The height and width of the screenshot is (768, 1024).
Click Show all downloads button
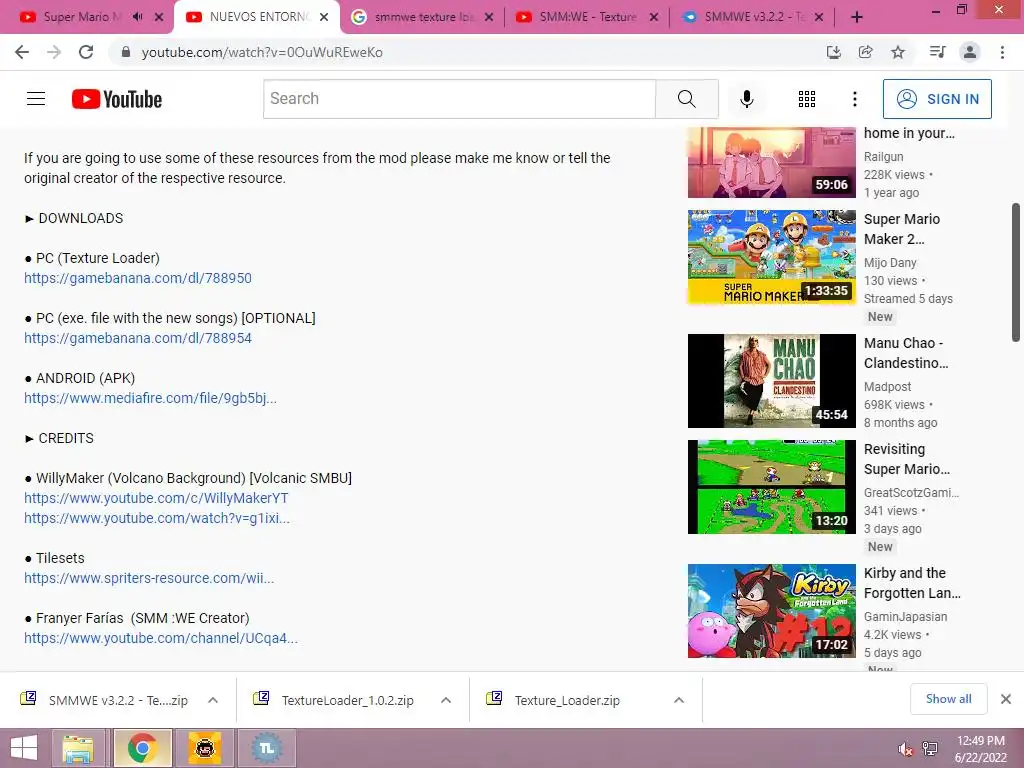tap(948, 699)
